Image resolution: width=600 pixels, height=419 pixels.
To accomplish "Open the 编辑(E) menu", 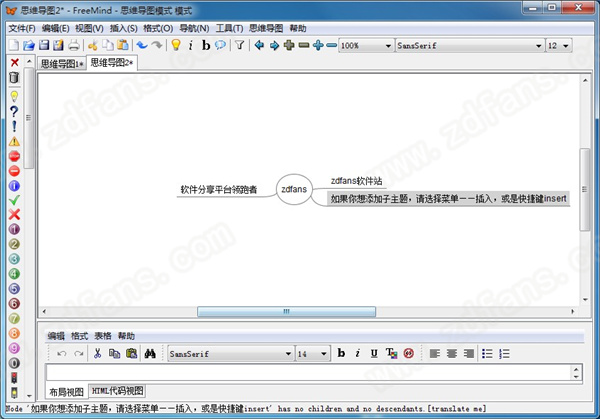I will [x=55, y=28].
